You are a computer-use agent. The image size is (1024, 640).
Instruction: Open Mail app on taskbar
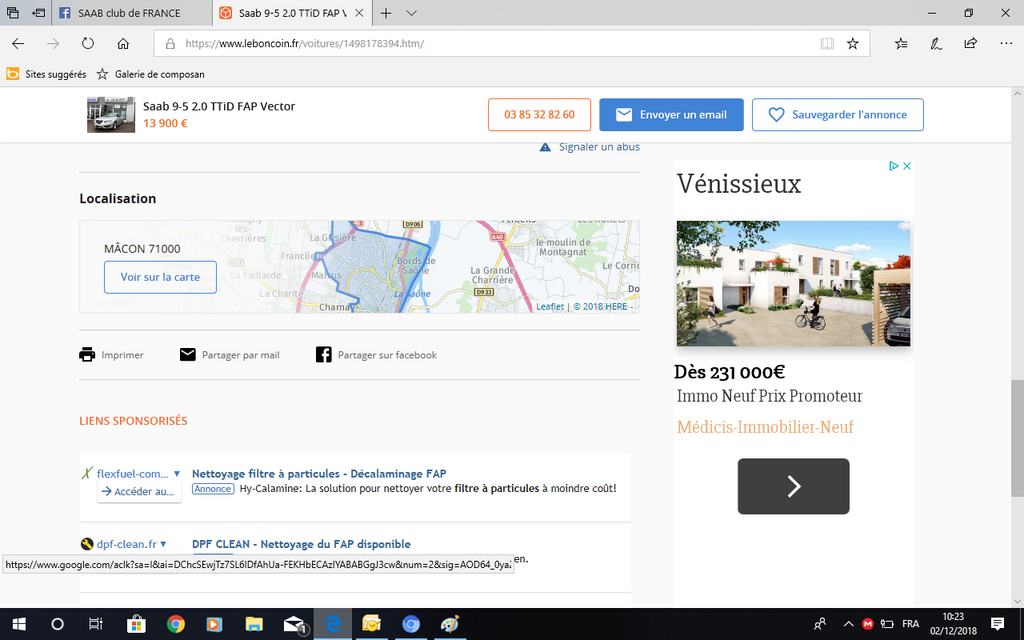[295, 624]
